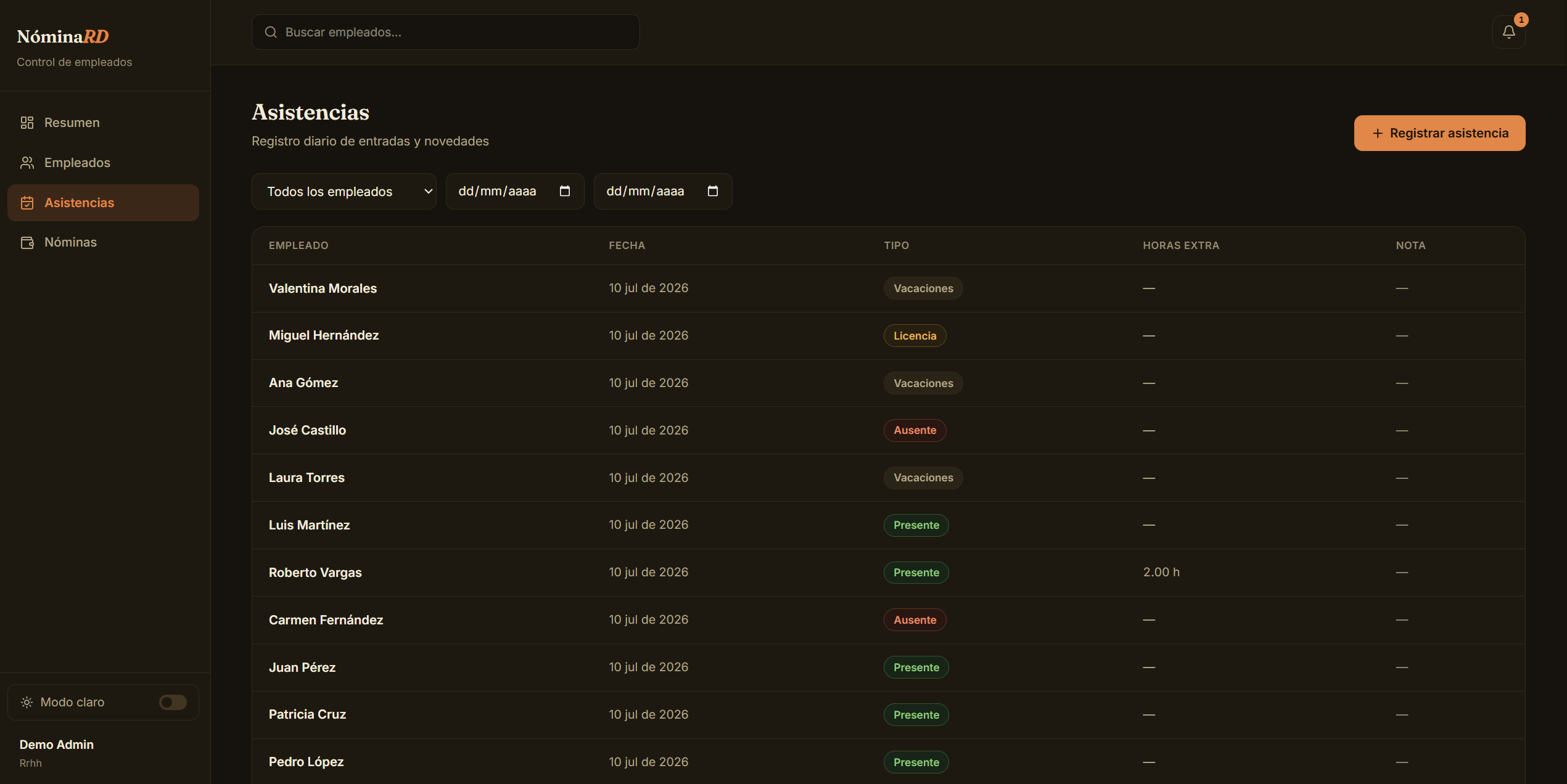Select employee Ana Gómez

pyautogui.click(x=303, y=383)
